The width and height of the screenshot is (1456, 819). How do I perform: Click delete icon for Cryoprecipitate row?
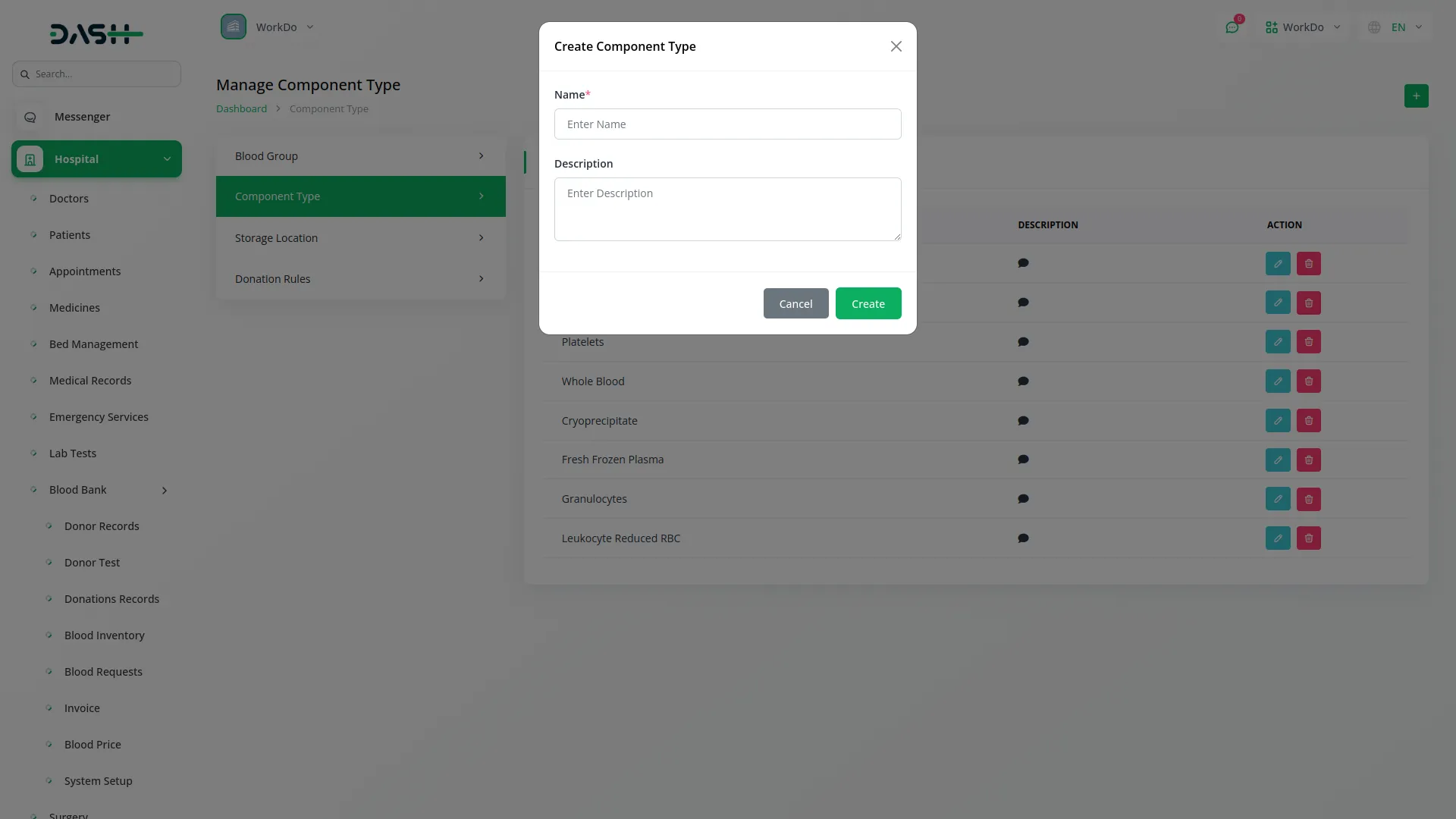coord(1309,421)
